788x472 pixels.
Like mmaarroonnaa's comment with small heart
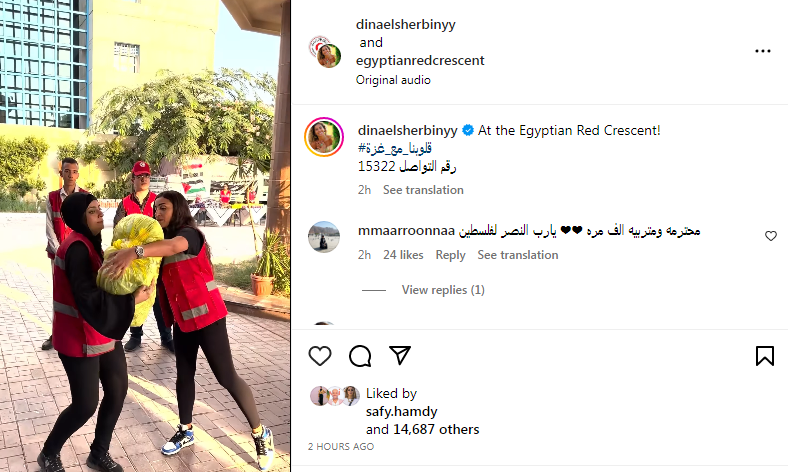[x=770, y=236]
